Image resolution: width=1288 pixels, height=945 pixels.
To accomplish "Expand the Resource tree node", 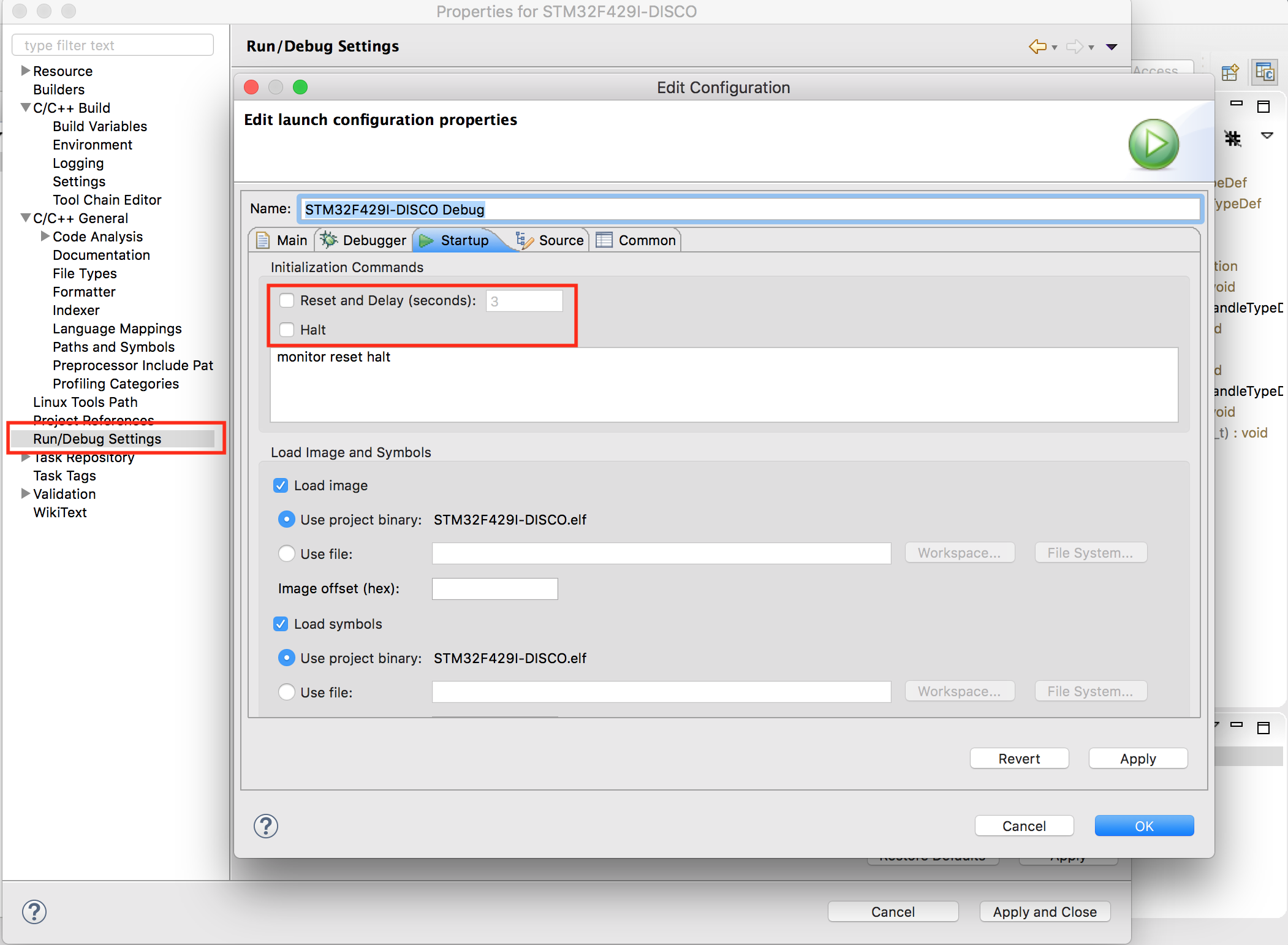I will [26, 70].
